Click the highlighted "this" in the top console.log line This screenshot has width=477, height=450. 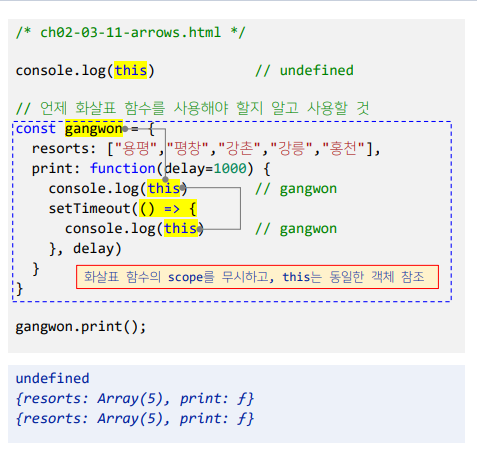131,70
